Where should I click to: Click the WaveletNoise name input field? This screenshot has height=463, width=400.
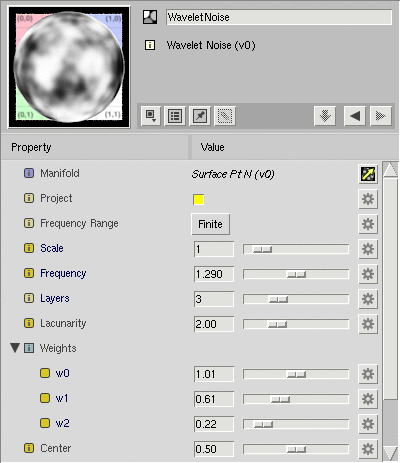pos(279,17)
